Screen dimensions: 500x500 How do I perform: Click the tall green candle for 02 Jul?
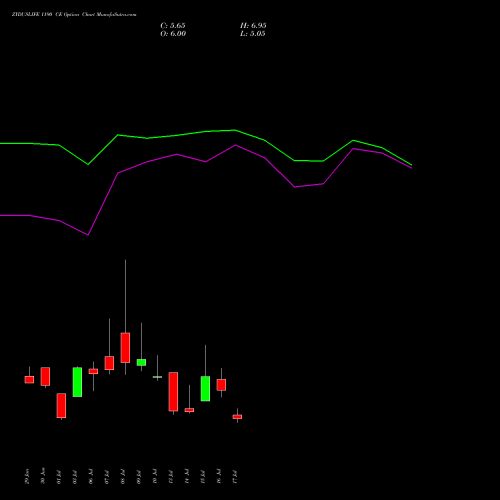77,382
